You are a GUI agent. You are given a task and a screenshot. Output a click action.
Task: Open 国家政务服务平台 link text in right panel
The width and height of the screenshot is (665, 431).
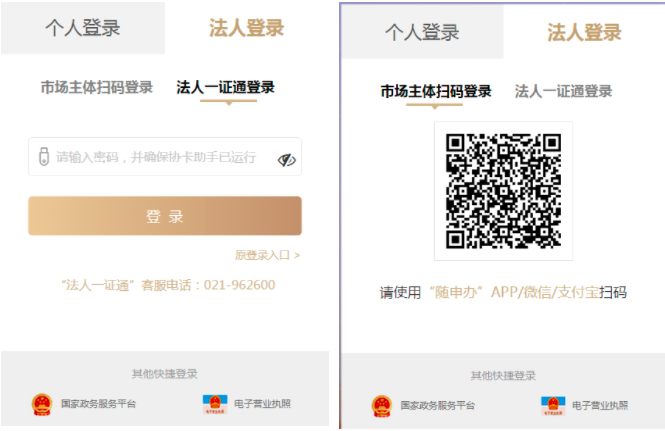click(438, 405)
